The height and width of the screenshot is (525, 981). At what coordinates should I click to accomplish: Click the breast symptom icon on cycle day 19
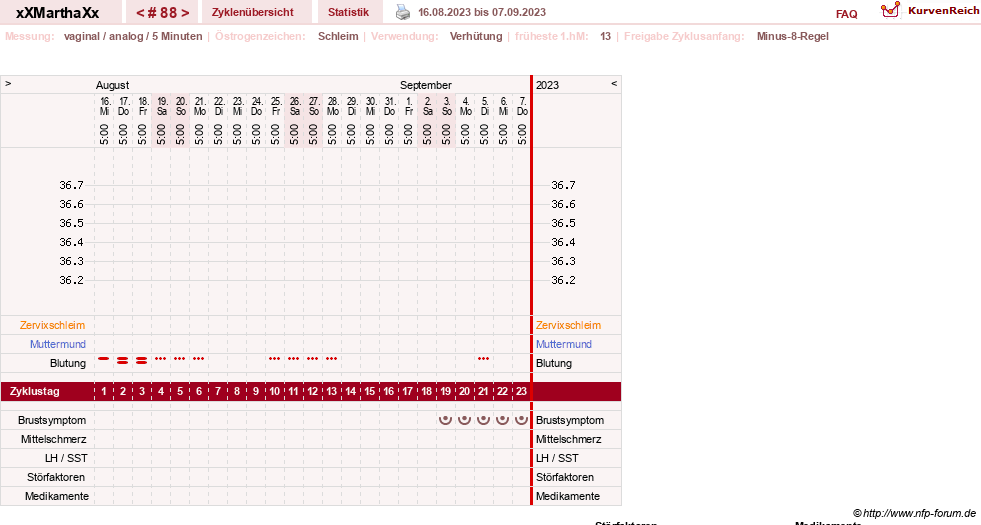(445, 420)
